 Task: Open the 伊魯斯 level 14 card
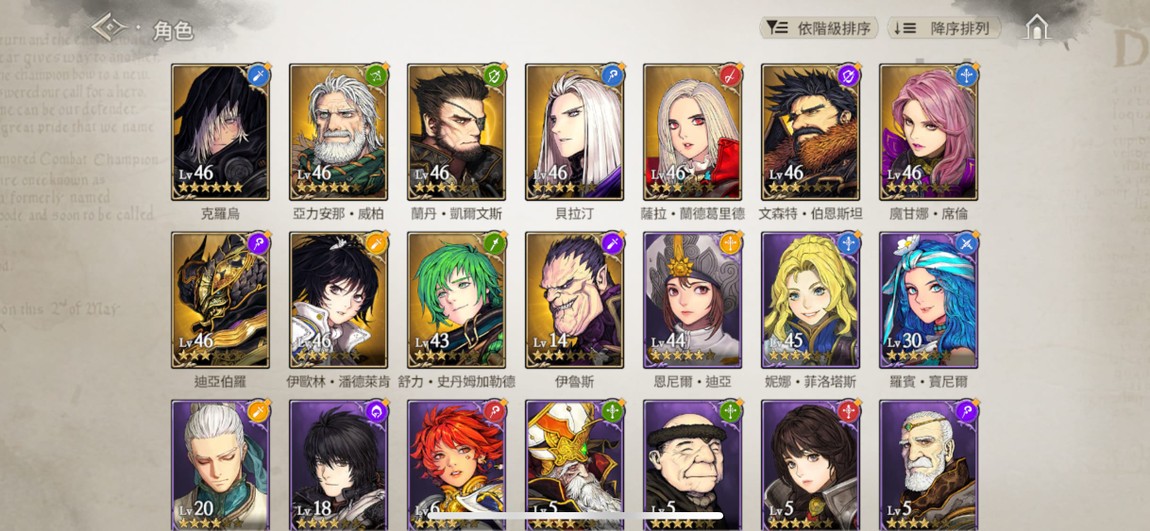click(574, 300)
